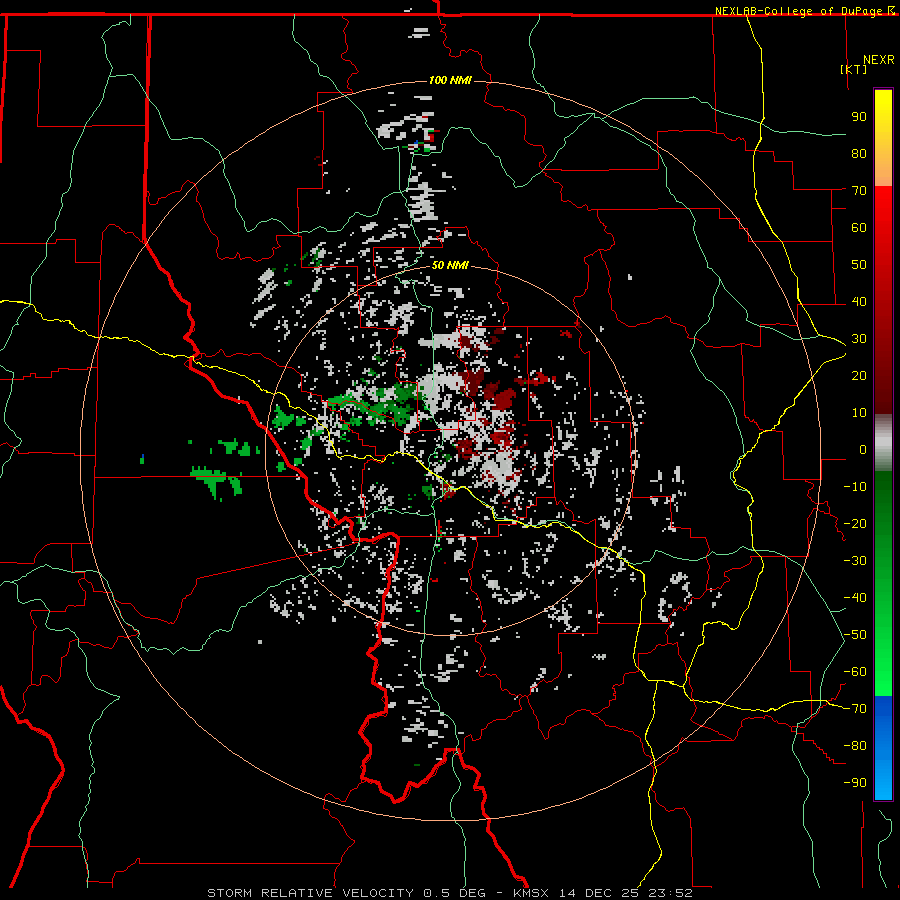Click the -90 value on velocity legend

click(855, 783)
